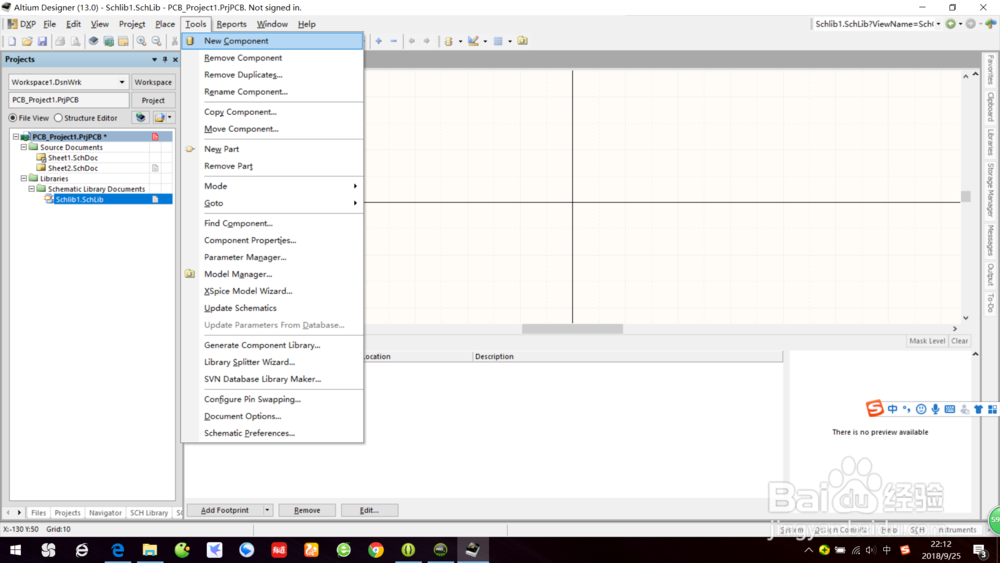1000x563 pixels.
Task: Click the Zoom Out magnifier icon
Action: (x=156, y=41)
